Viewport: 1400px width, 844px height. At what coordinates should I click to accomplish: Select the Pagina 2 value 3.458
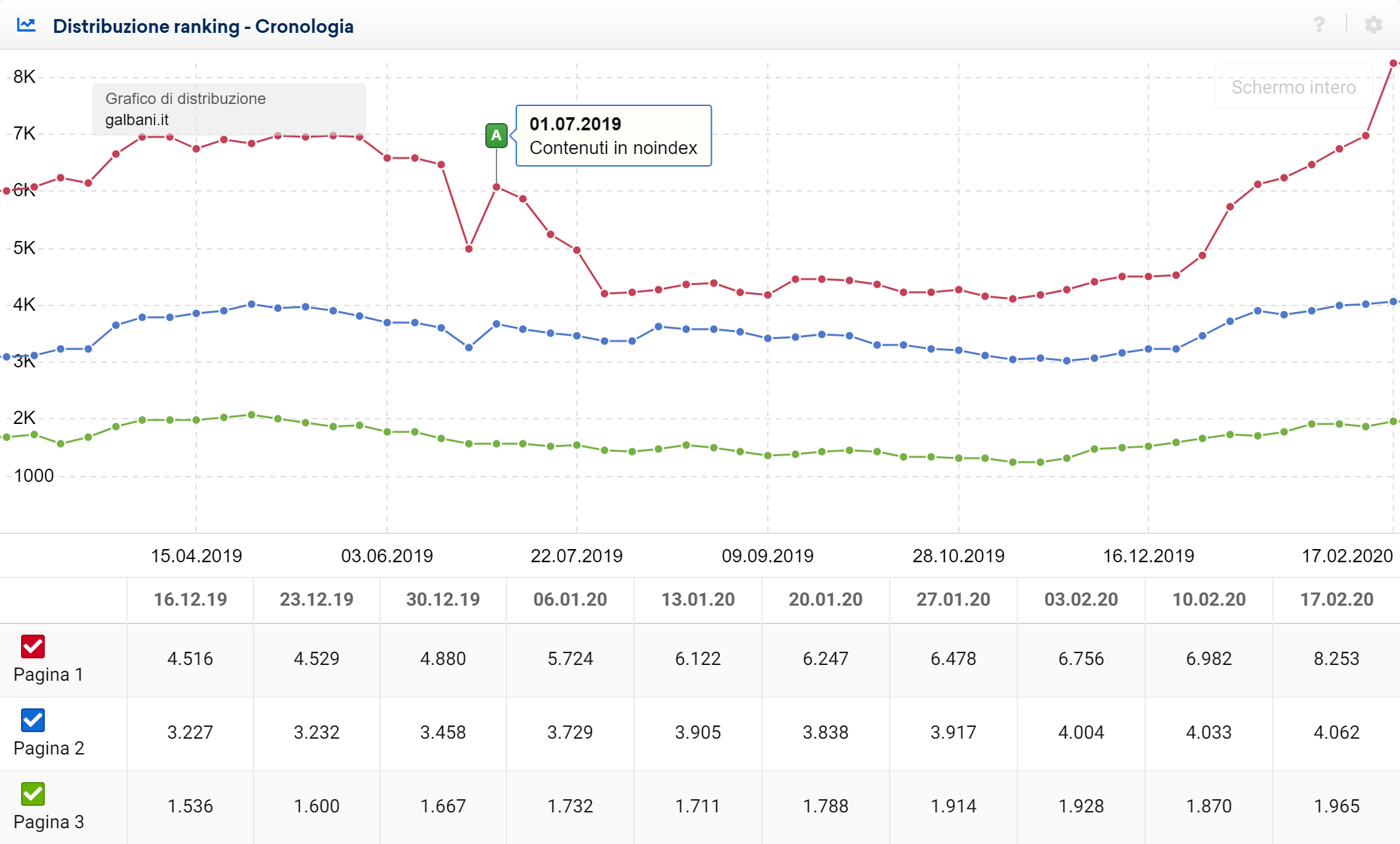[443, 733]
